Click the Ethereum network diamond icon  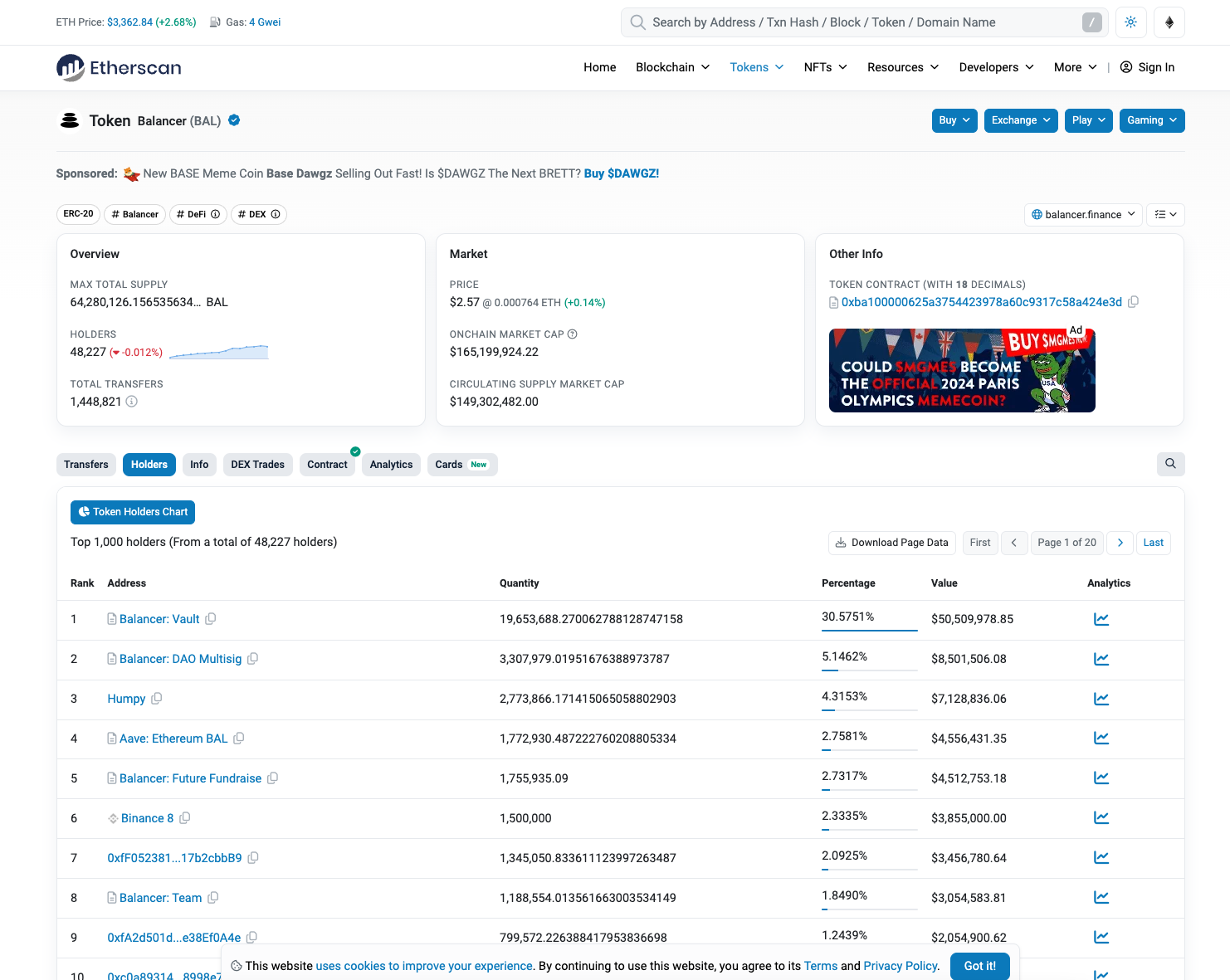coord(1169,22)
